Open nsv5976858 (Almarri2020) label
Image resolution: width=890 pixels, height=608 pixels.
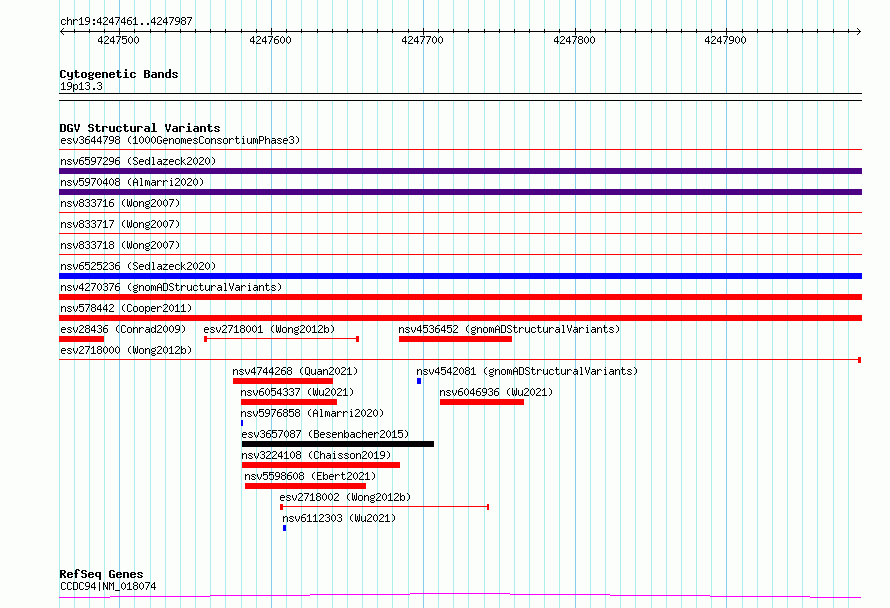click(312, 413)
